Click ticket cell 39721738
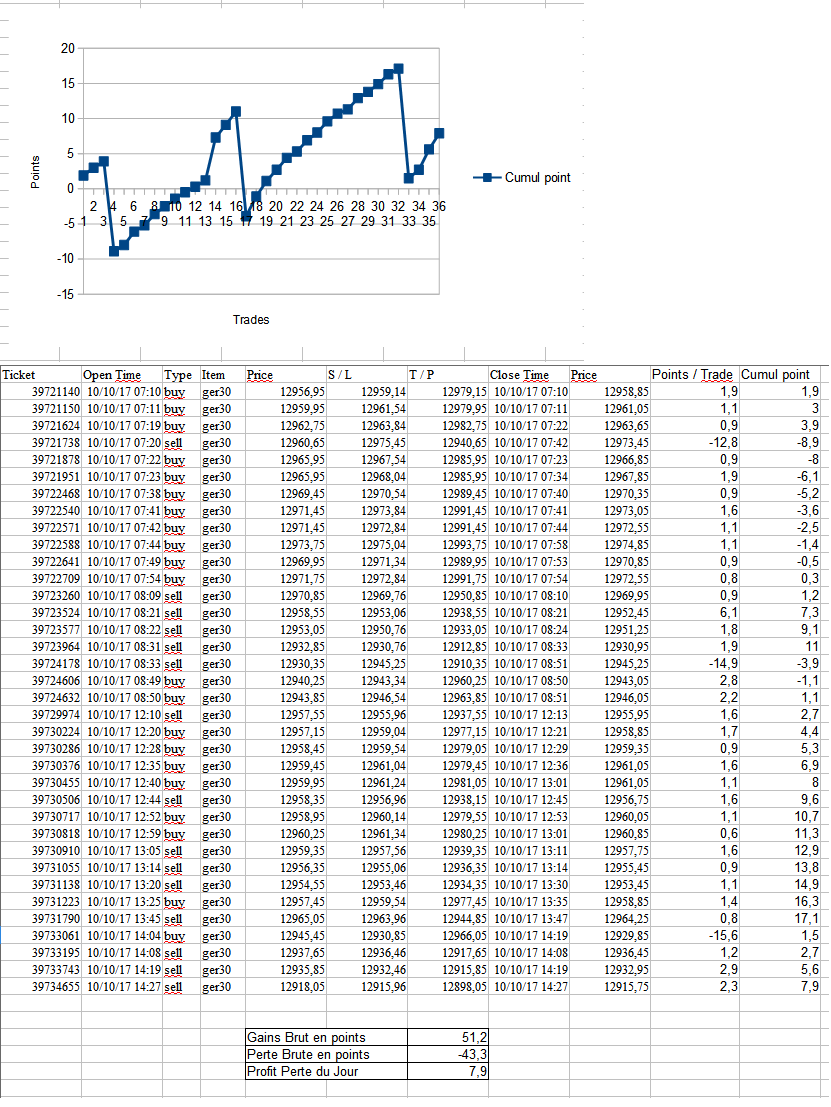The height and width of the screenshot is (1107, 831). (41, 443)
